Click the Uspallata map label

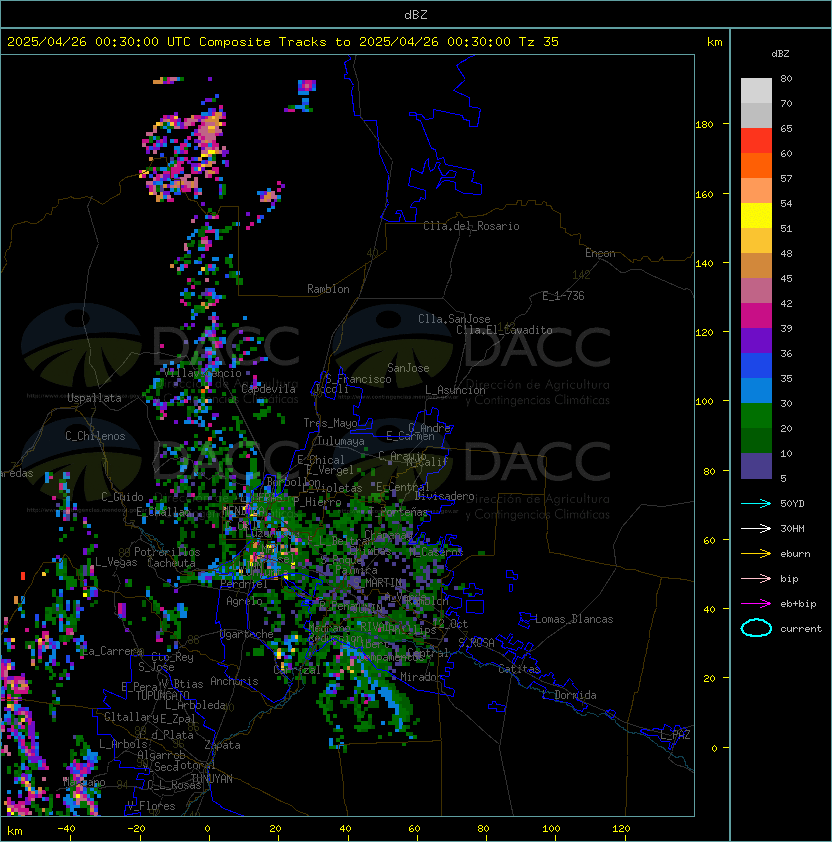coord(94,398)
